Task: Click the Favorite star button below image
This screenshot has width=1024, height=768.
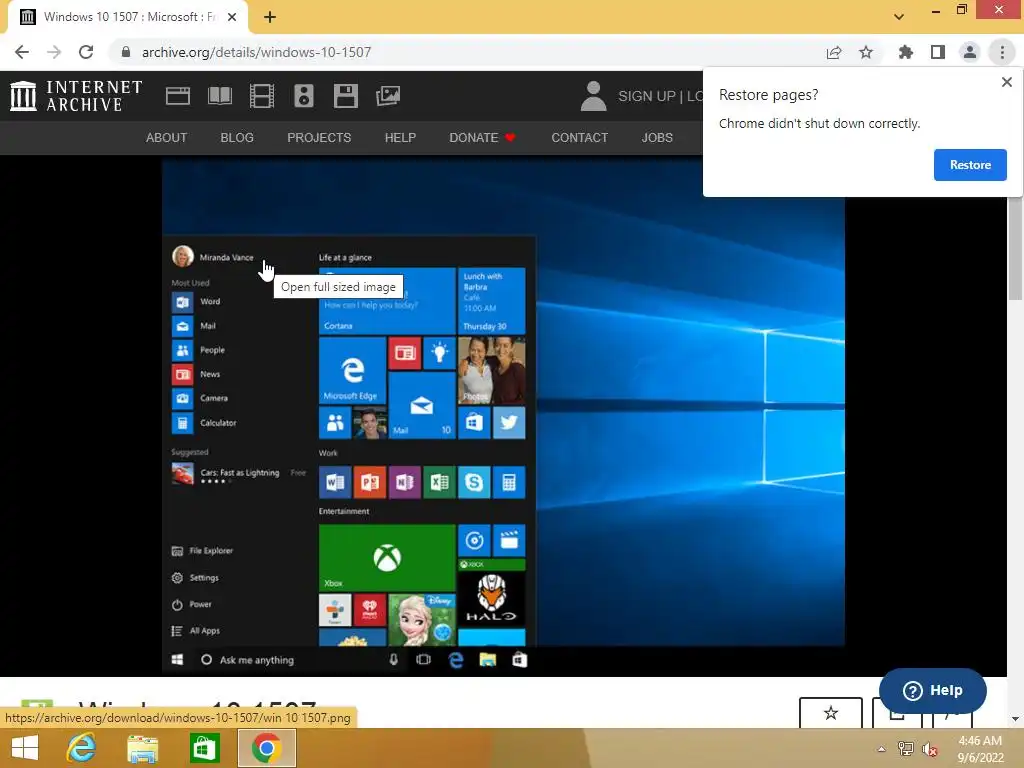Action: click(831, 712)
